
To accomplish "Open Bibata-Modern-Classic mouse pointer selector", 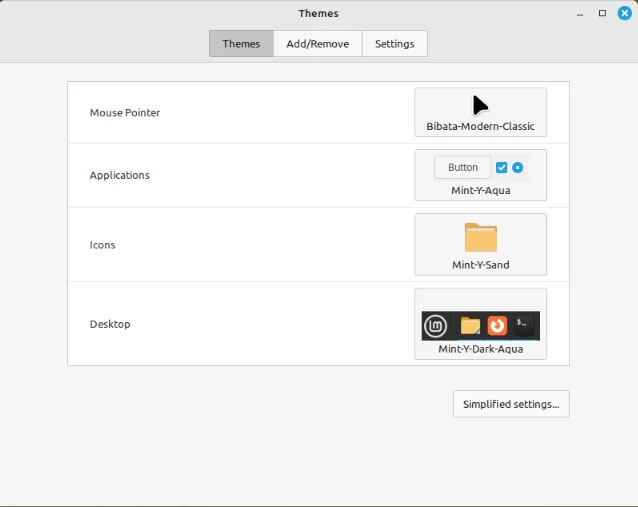I will [481, 112].
